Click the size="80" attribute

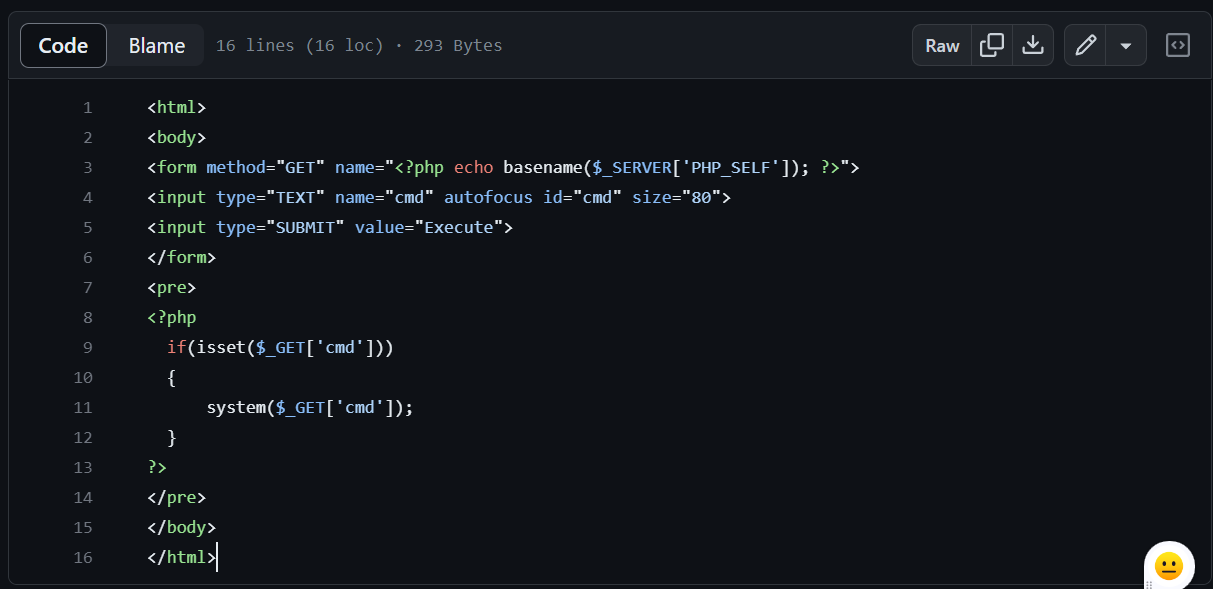677,197
